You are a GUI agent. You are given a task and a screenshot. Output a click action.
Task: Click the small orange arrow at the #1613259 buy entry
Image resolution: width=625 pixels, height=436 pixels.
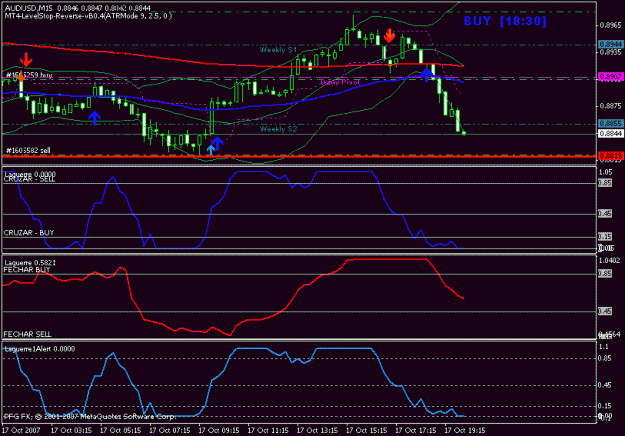coord(21,78)
